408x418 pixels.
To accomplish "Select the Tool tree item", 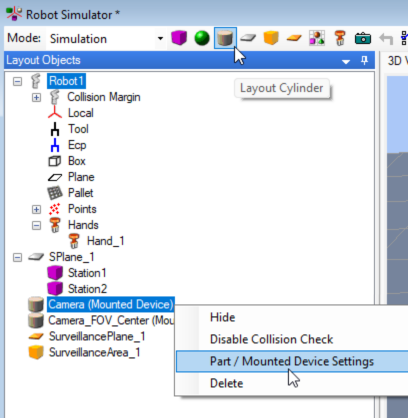I will click(78, 129).
